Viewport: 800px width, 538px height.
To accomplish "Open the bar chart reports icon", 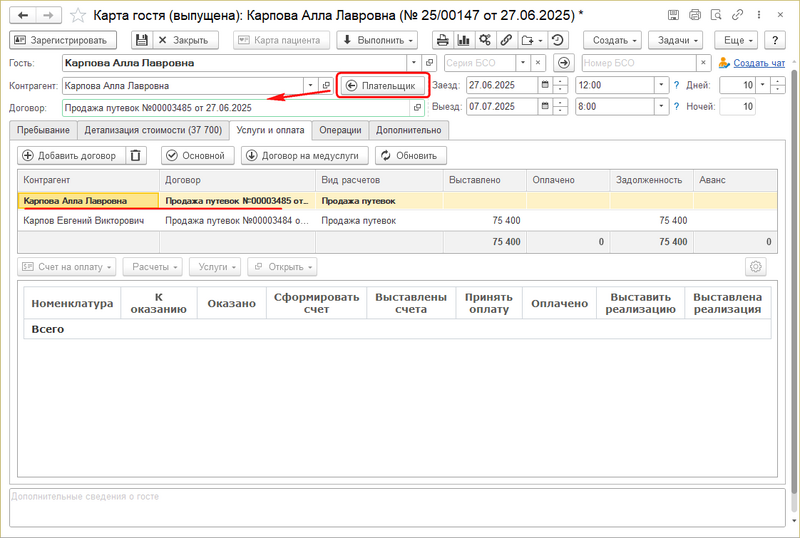I will coord(463,40).
